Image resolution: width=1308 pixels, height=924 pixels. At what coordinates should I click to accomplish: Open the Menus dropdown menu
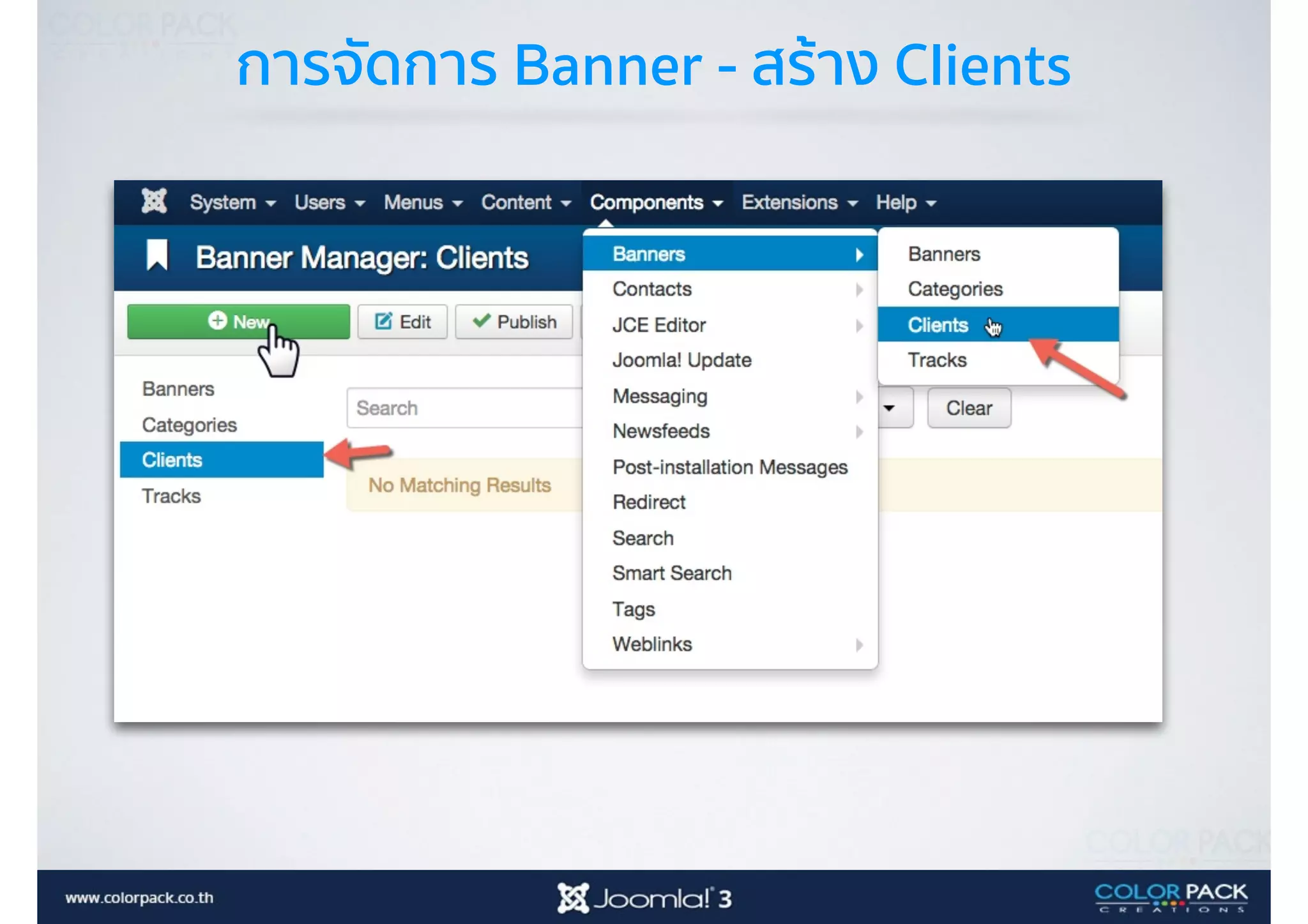423,202
